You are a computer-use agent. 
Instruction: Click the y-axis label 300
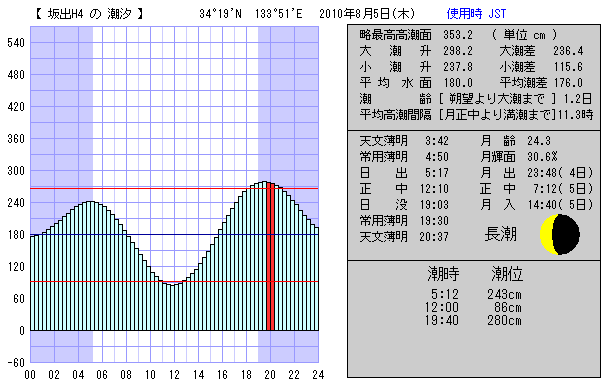[x=16, y=171]
